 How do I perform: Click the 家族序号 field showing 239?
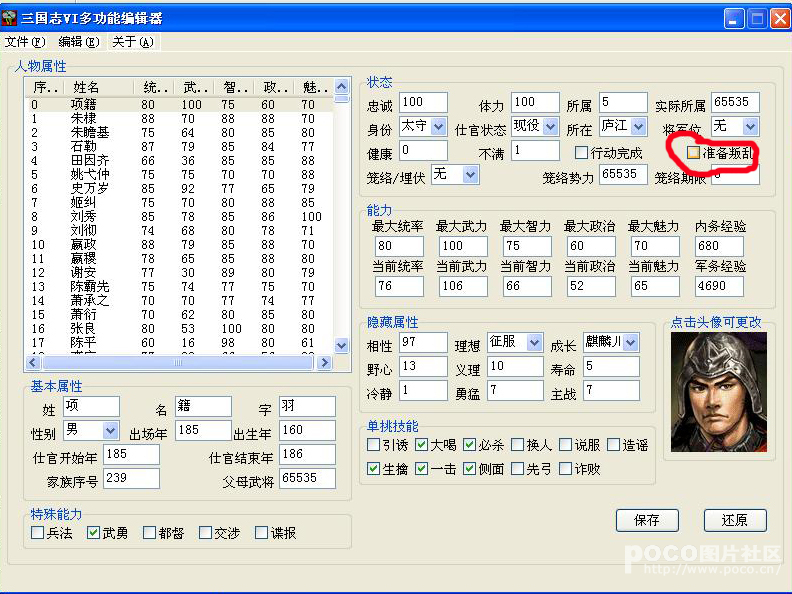[x=131, y=478]
